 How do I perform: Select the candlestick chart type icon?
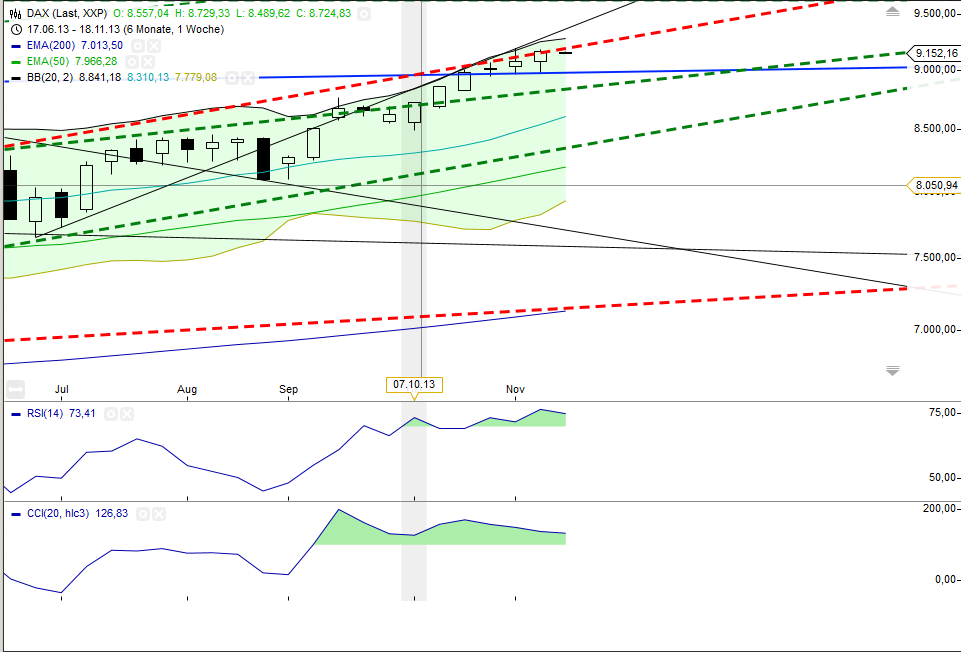[x=16, y=13]
